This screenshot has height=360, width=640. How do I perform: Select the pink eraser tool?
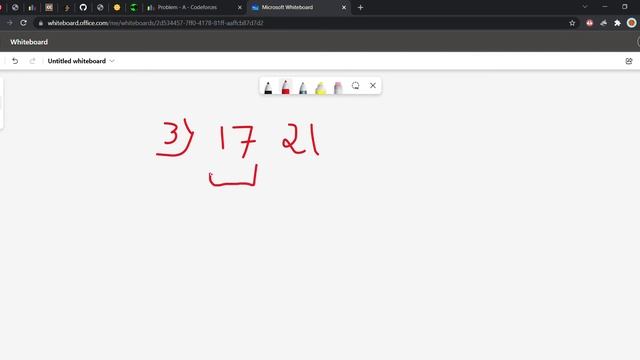tap(338, 87)
